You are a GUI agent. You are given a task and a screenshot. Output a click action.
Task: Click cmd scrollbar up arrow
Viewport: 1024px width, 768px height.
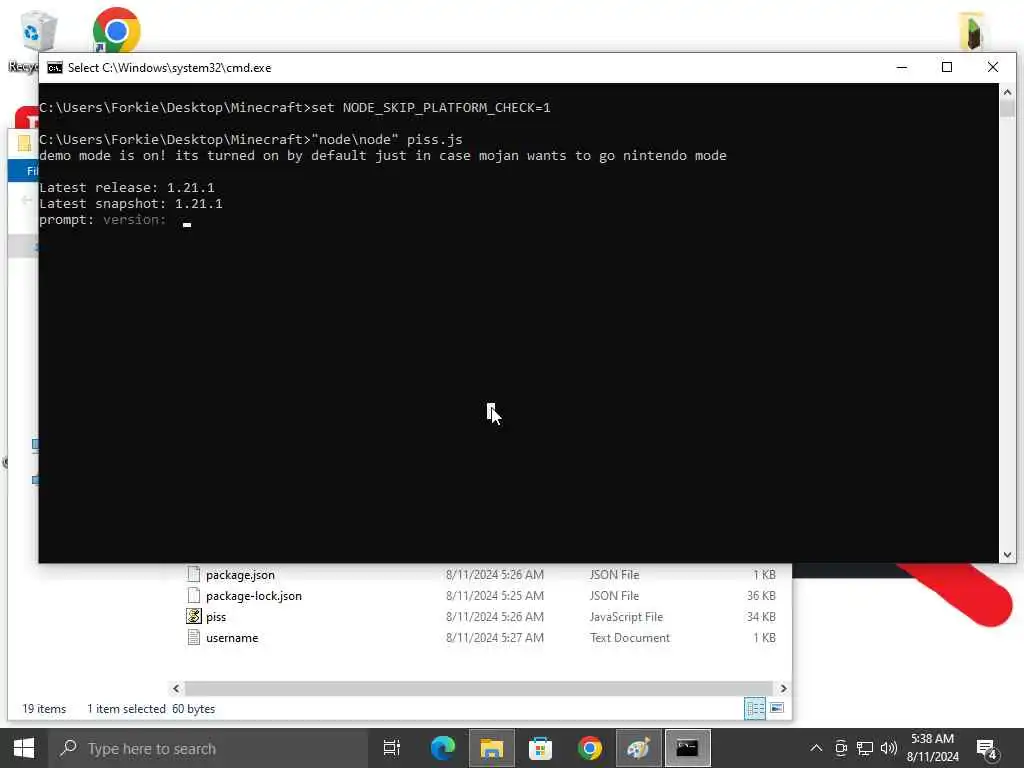1007,92
